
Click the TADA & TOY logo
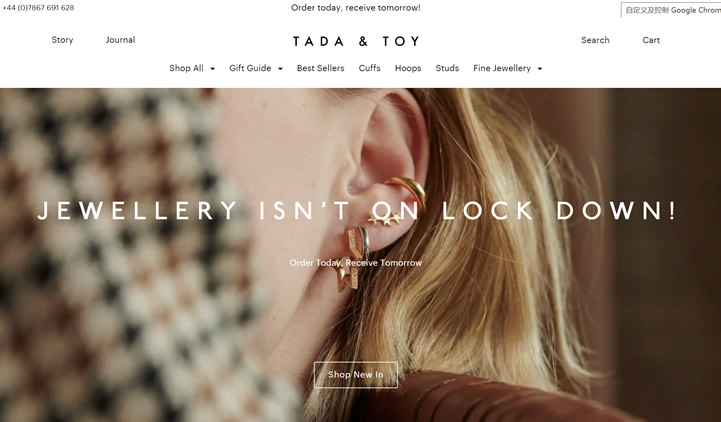pos(356,41)
